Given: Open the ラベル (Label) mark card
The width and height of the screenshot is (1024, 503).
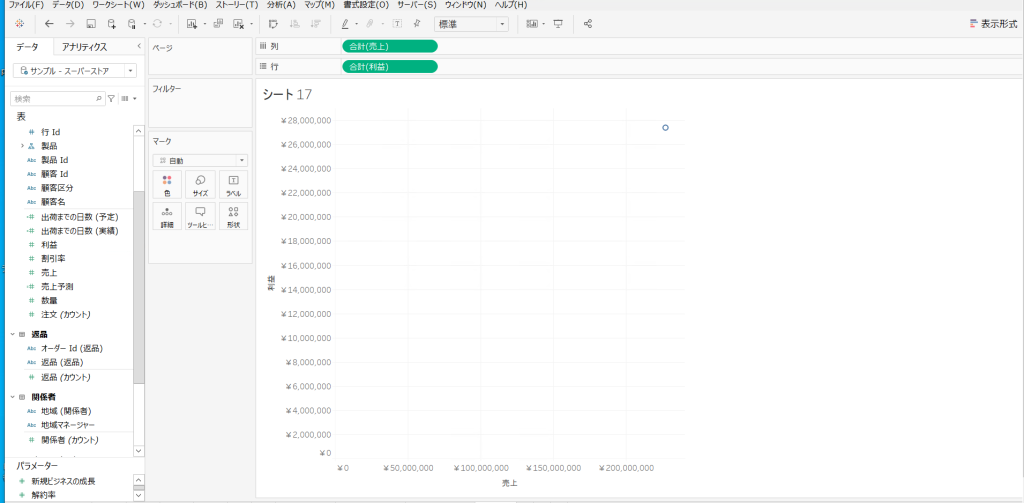Looking at the screenshot, I should 233,184.
